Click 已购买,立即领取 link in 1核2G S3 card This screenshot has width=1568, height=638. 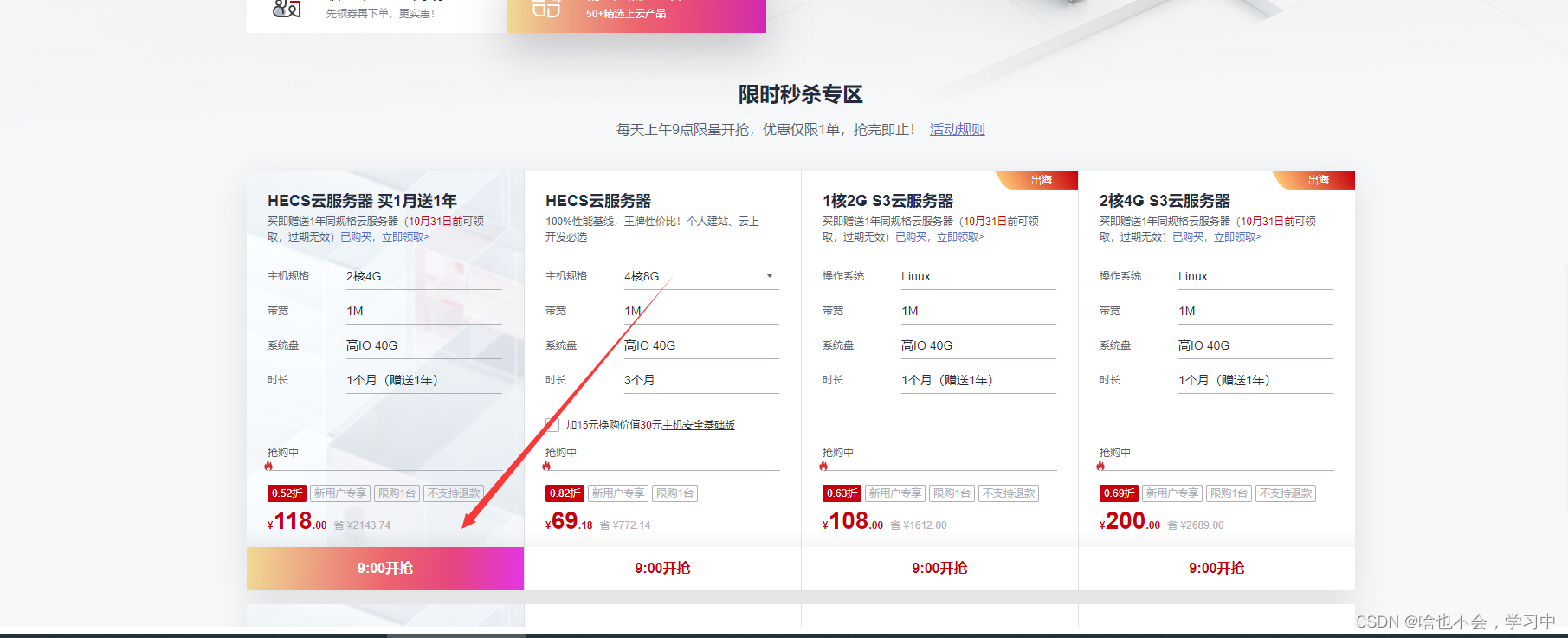tap(939, 237)
